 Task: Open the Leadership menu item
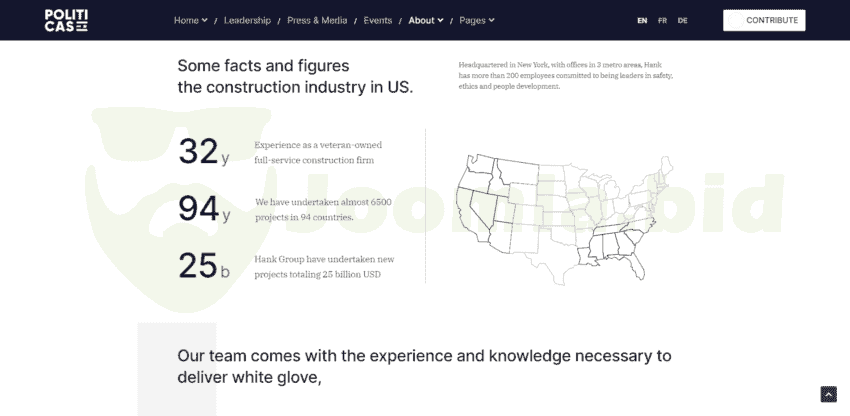[247, 20]
